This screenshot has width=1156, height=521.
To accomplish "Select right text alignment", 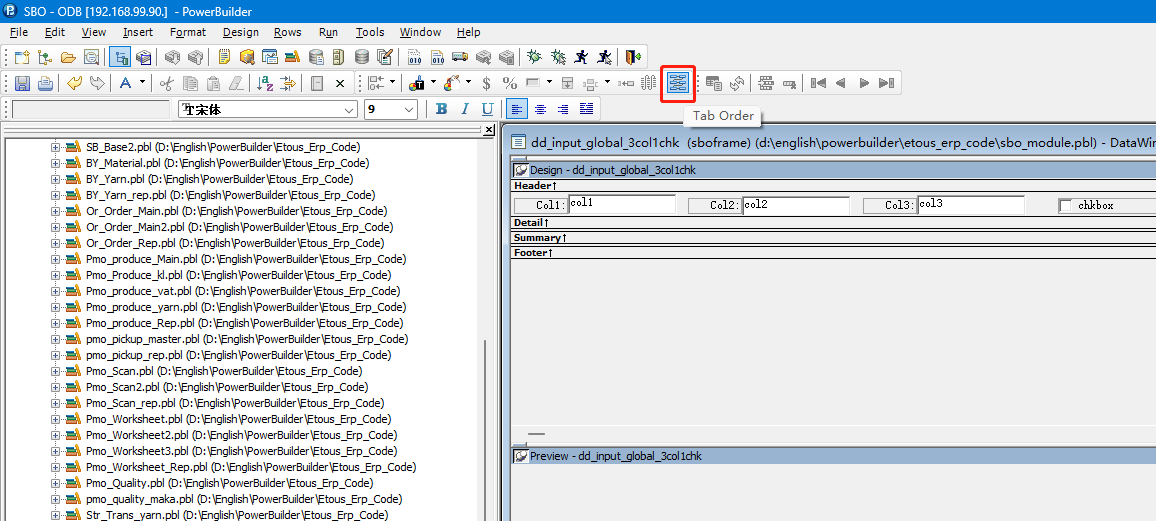I will tap(563, 109).
